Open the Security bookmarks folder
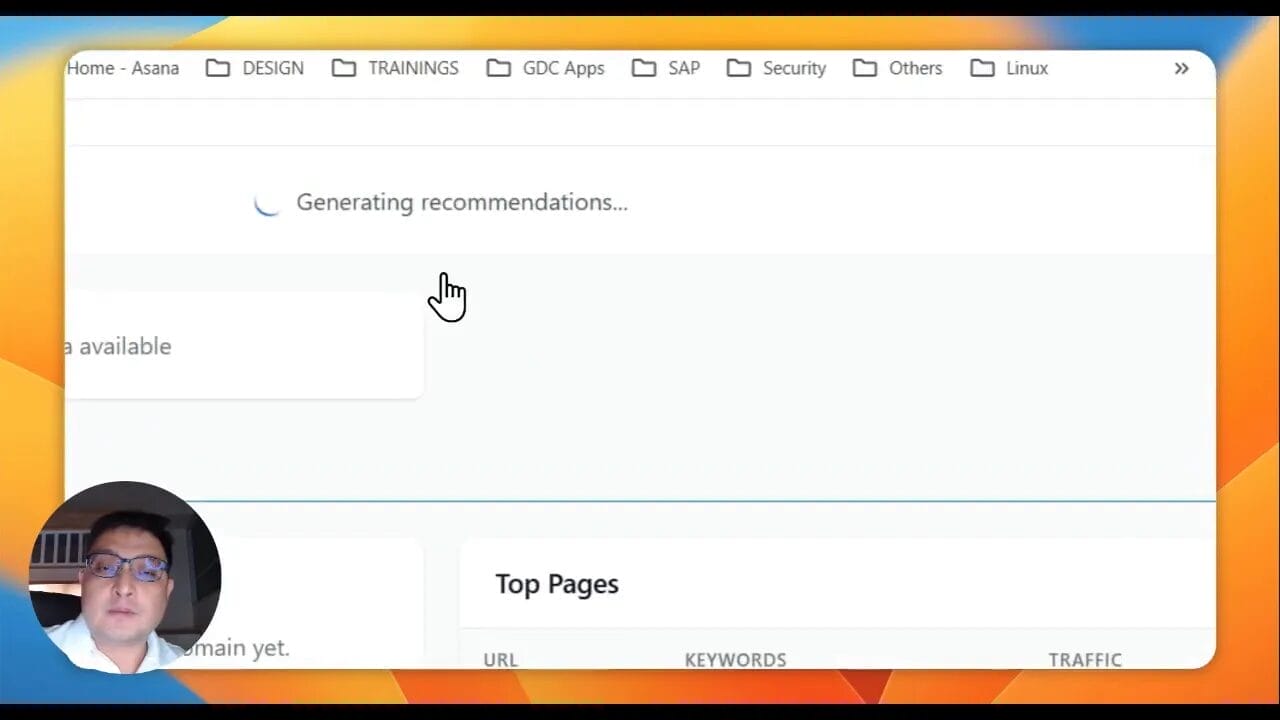This screenshot has height=720, width=1280. click(794, 67)
